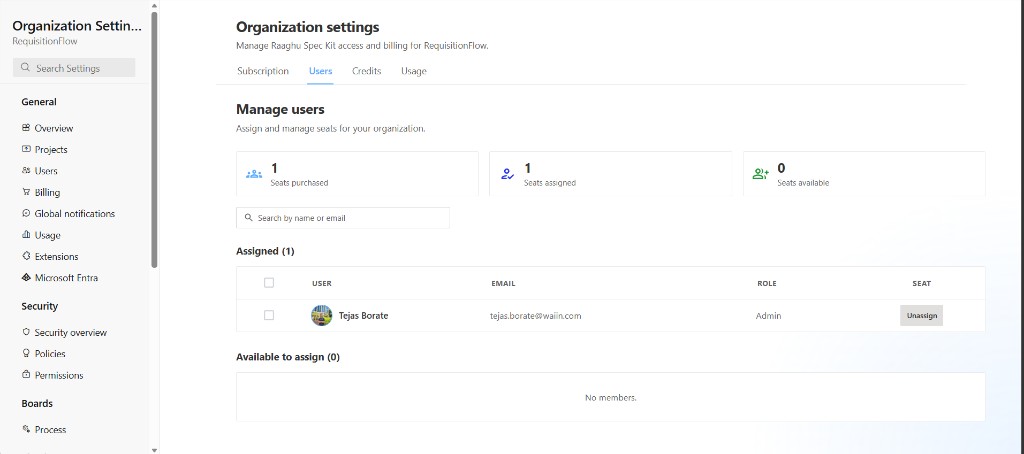
Task: Click the Admin role cell
Action: coord(769,316)
